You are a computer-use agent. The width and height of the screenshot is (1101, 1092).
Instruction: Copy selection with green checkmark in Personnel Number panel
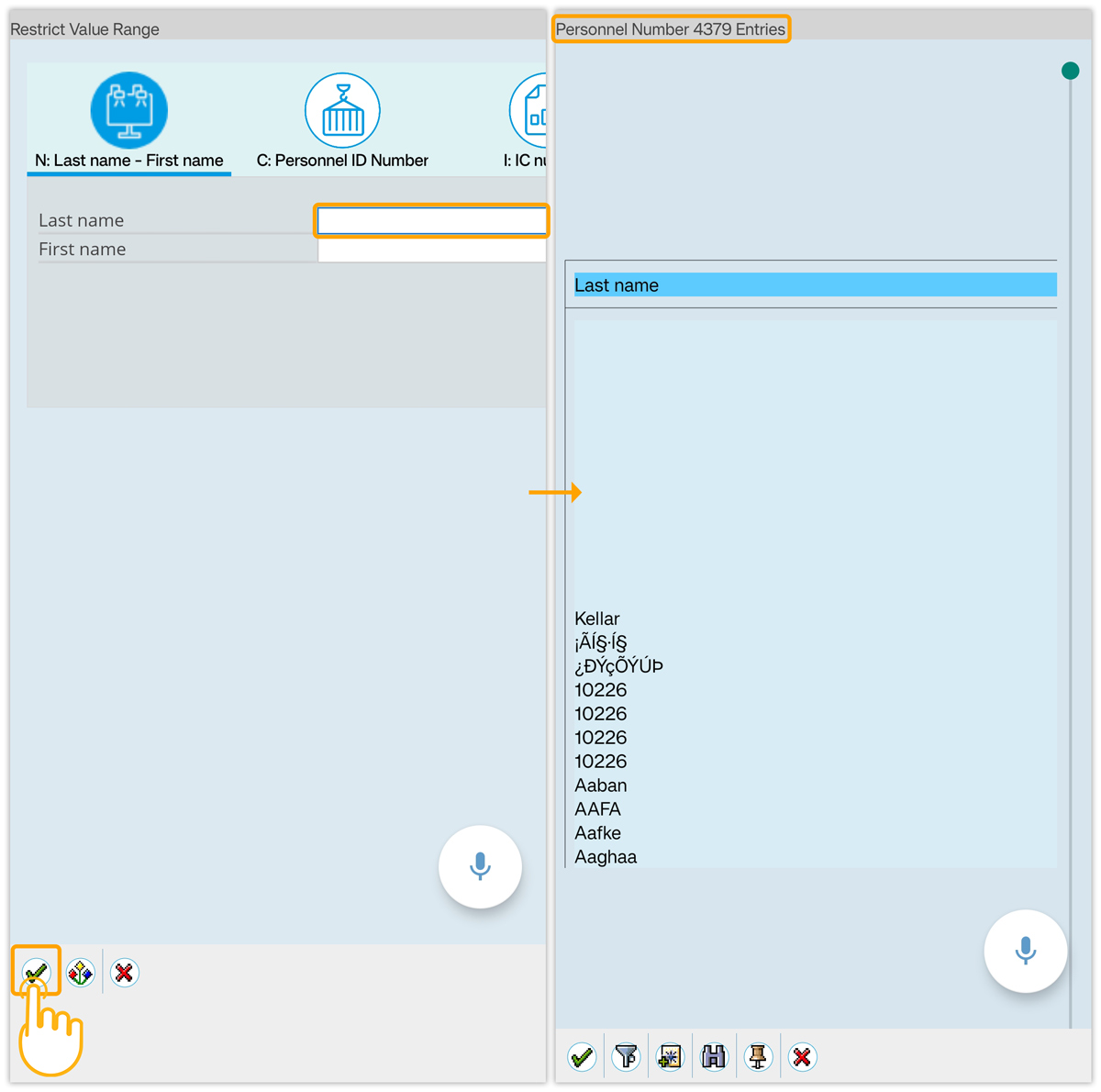(x=582, y=1057)
